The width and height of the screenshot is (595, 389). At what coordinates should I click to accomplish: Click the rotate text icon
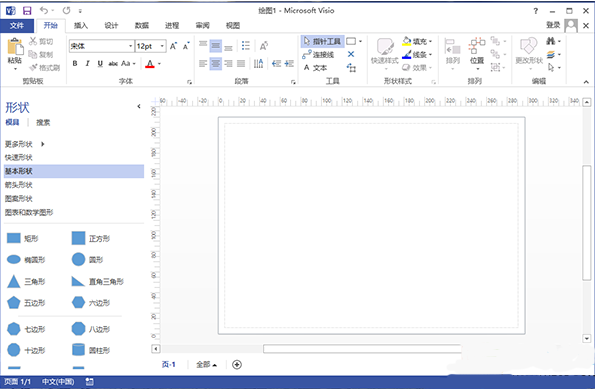pyautogui.click(x=264, y=46)
